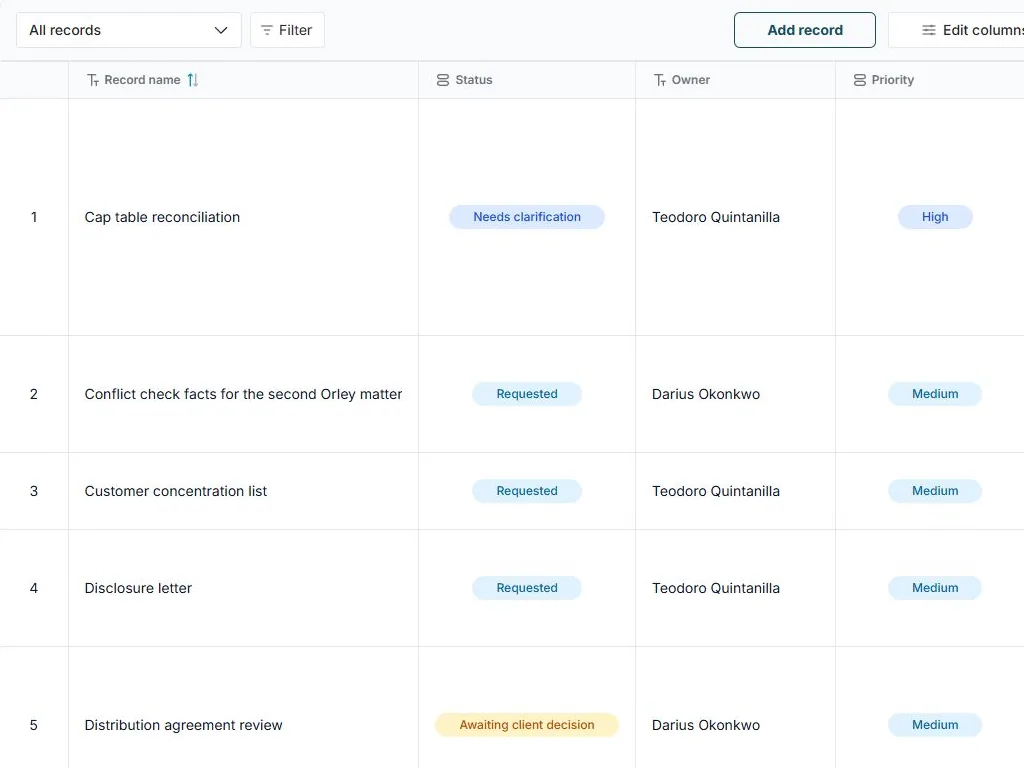Click the Owner column header label

(690, 80)
